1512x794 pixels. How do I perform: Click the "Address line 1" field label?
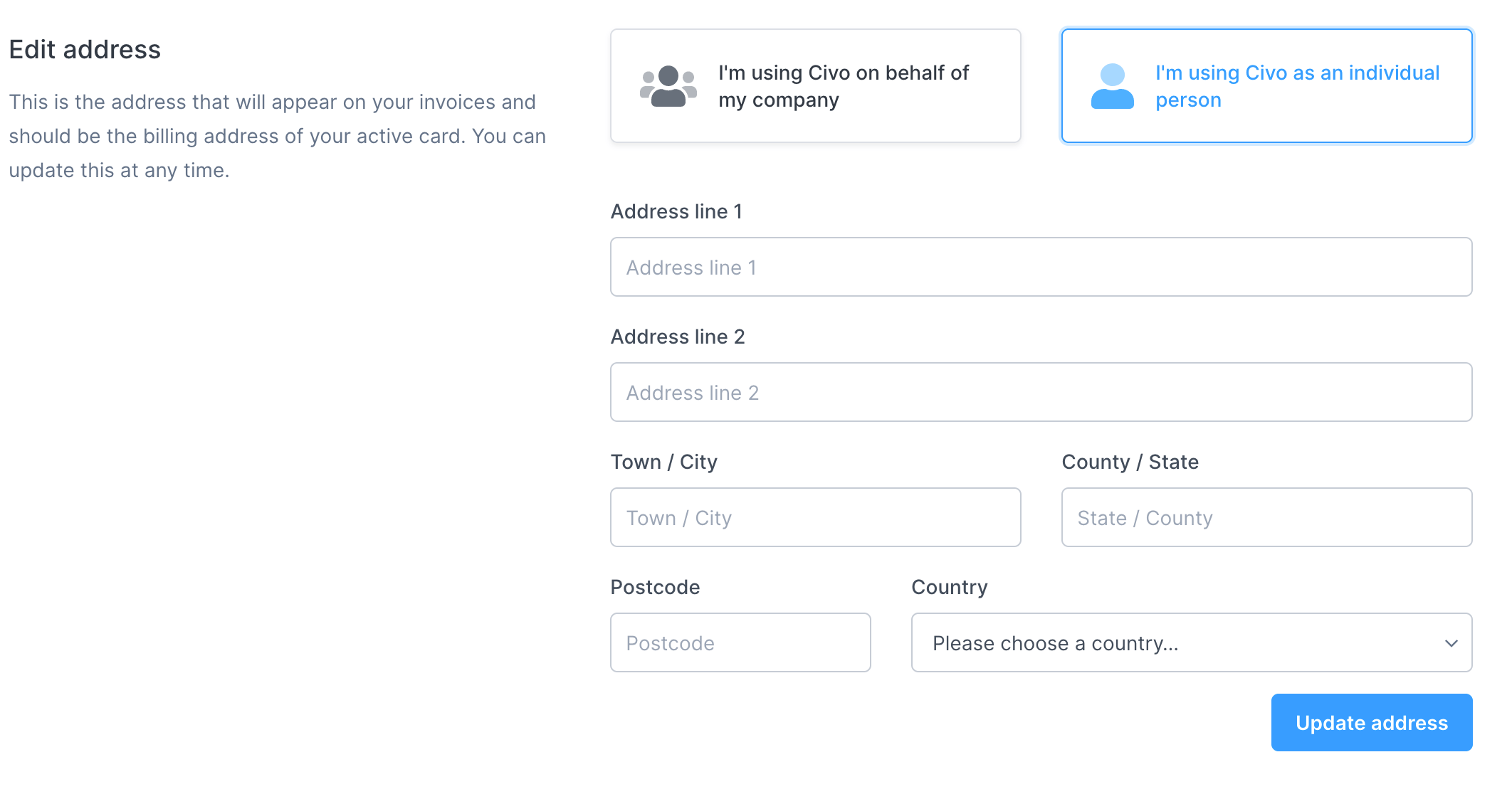[x=676, y=212]
